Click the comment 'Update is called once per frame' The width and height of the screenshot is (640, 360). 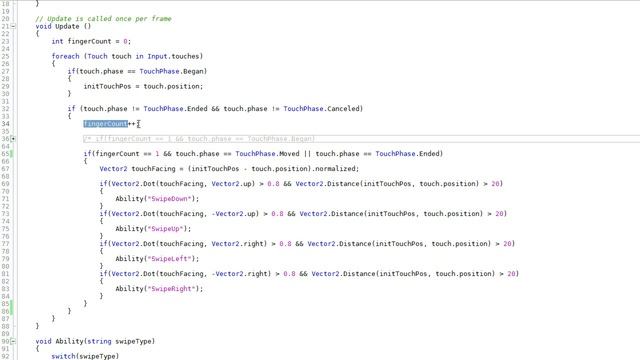click(103, 19)
